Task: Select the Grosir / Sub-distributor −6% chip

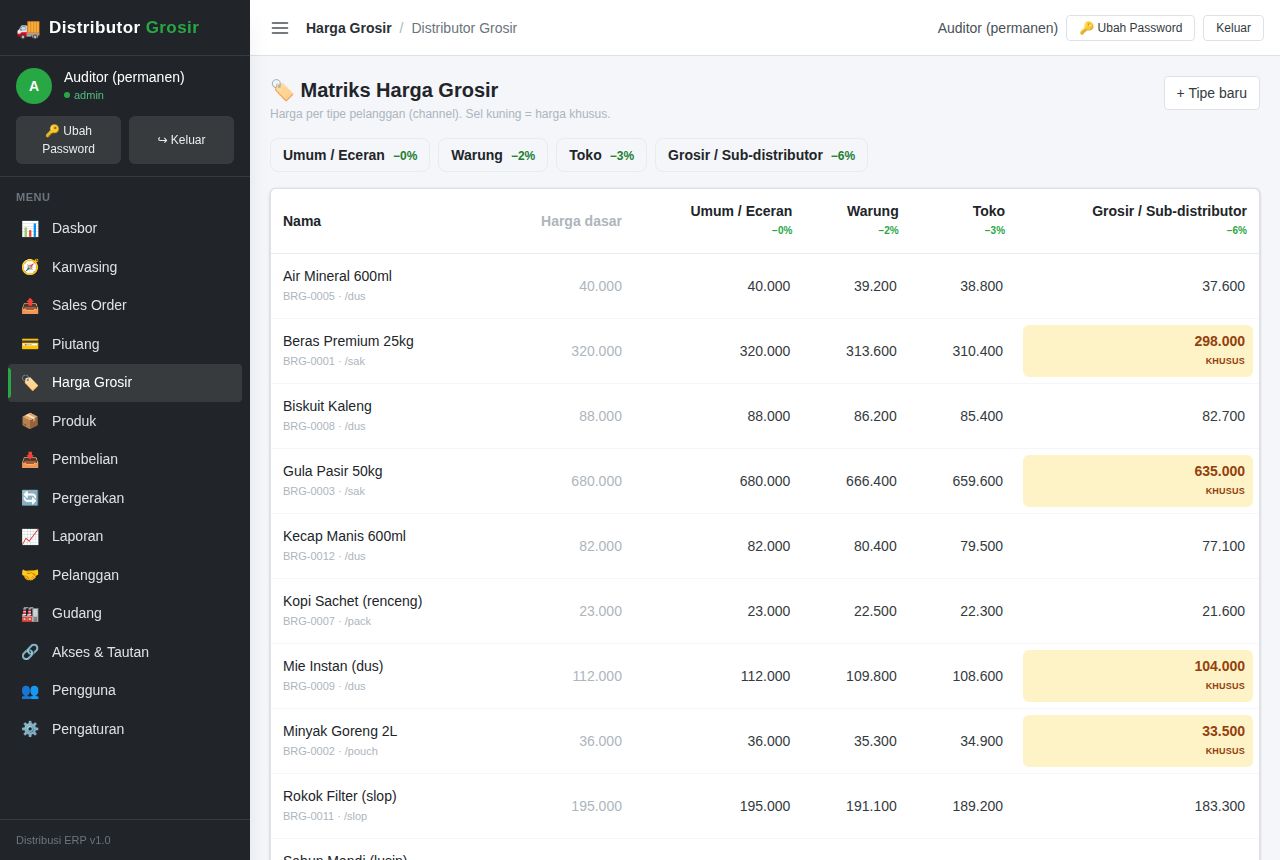Action: (761, 155)
